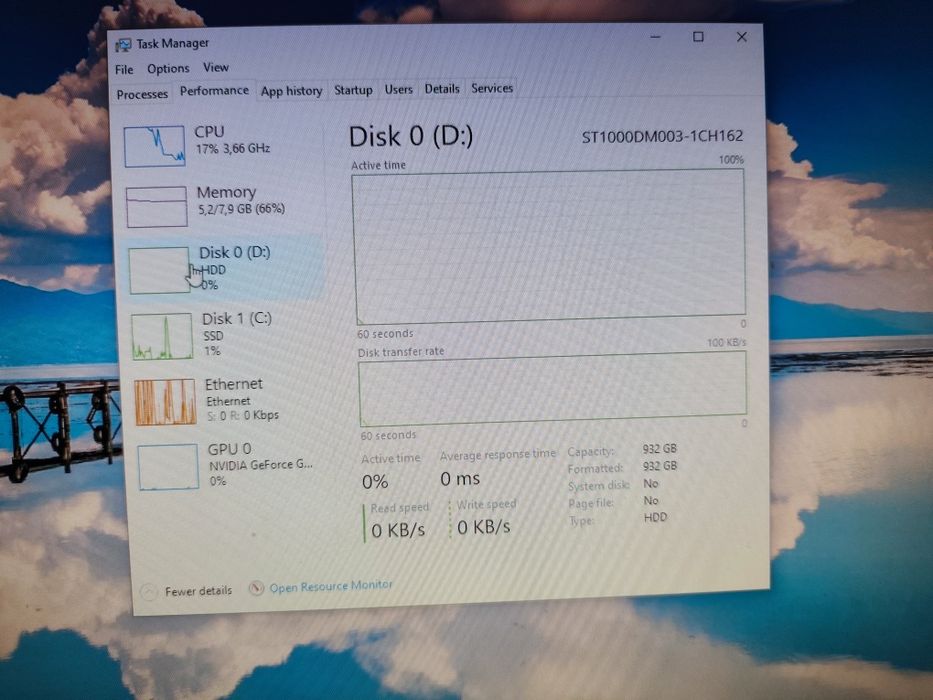This screenshot has width=933, height=700.
Task: Click the System disk No value
Action: pyautogui.click(x=651, y=483)
